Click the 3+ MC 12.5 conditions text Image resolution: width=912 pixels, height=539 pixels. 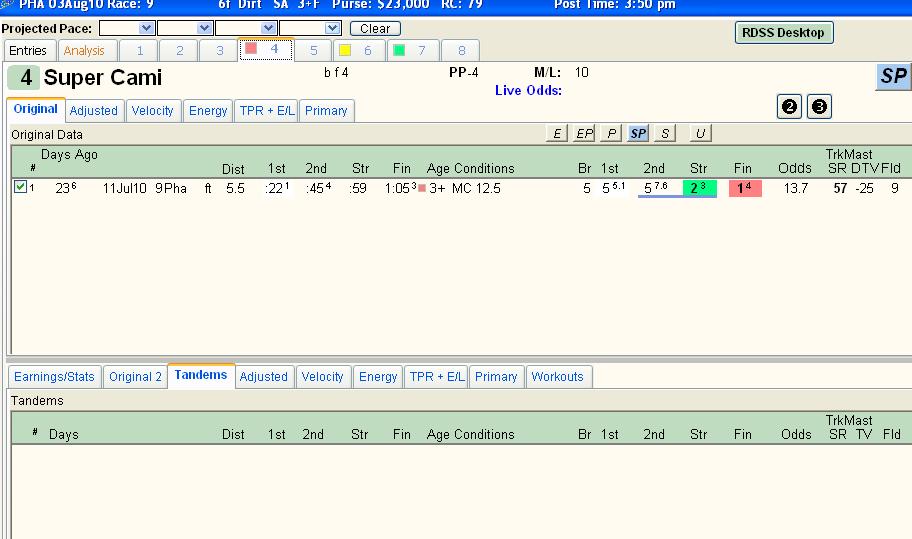(x=465, y=188)
